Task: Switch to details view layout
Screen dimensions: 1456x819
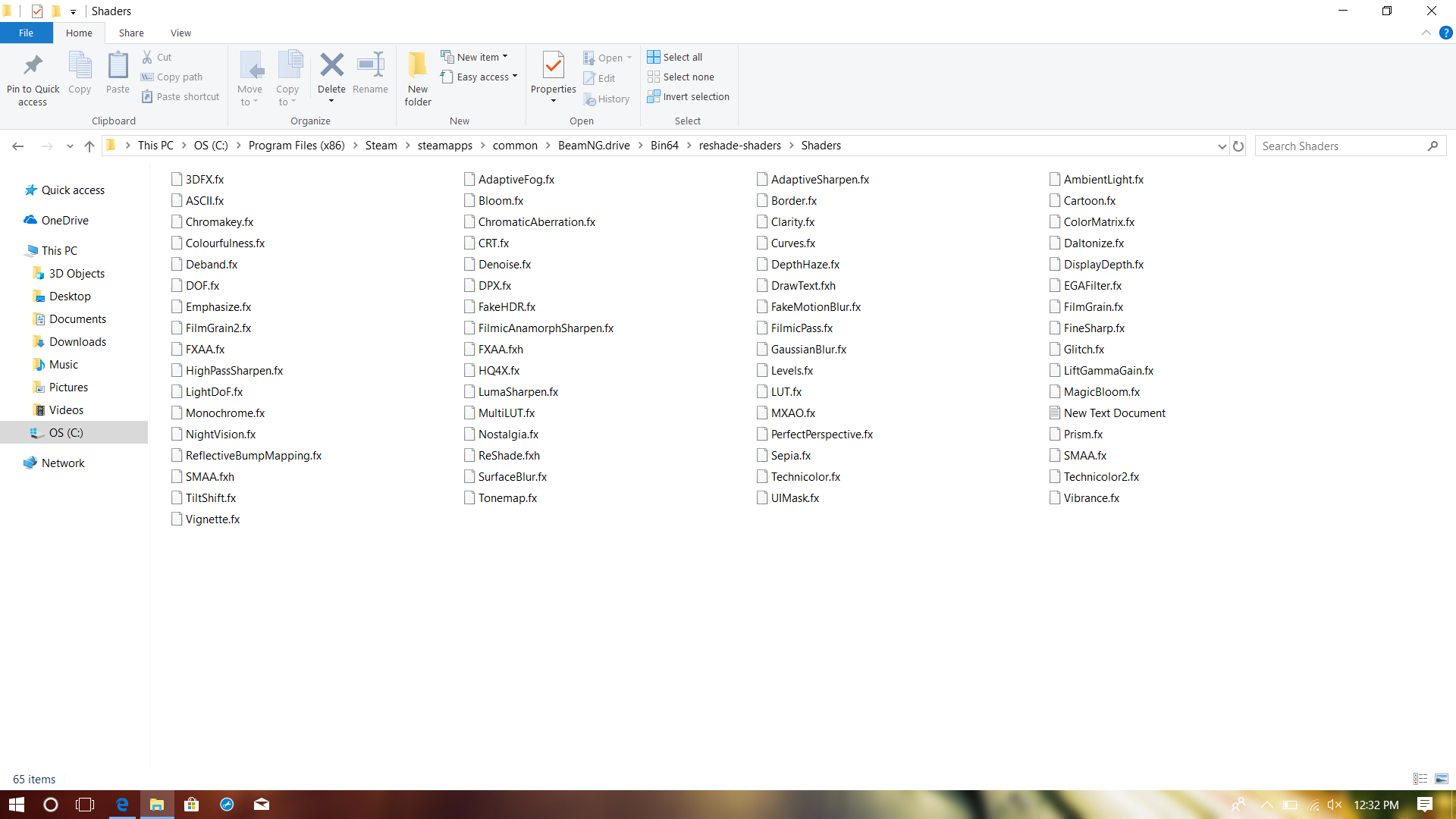Action: click(x=1420, y=779)
